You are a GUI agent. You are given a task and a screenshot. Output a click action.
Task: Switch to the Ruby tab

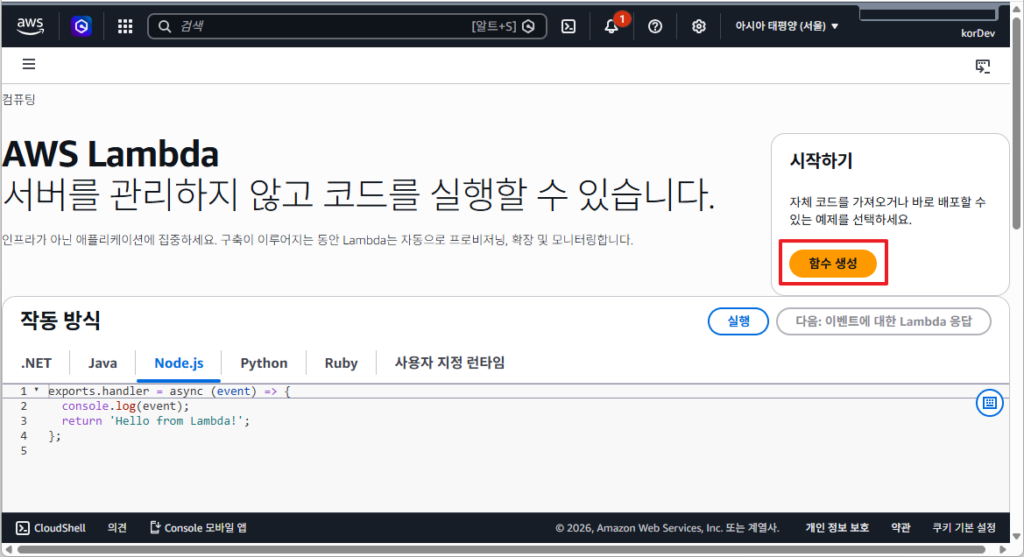341,363
